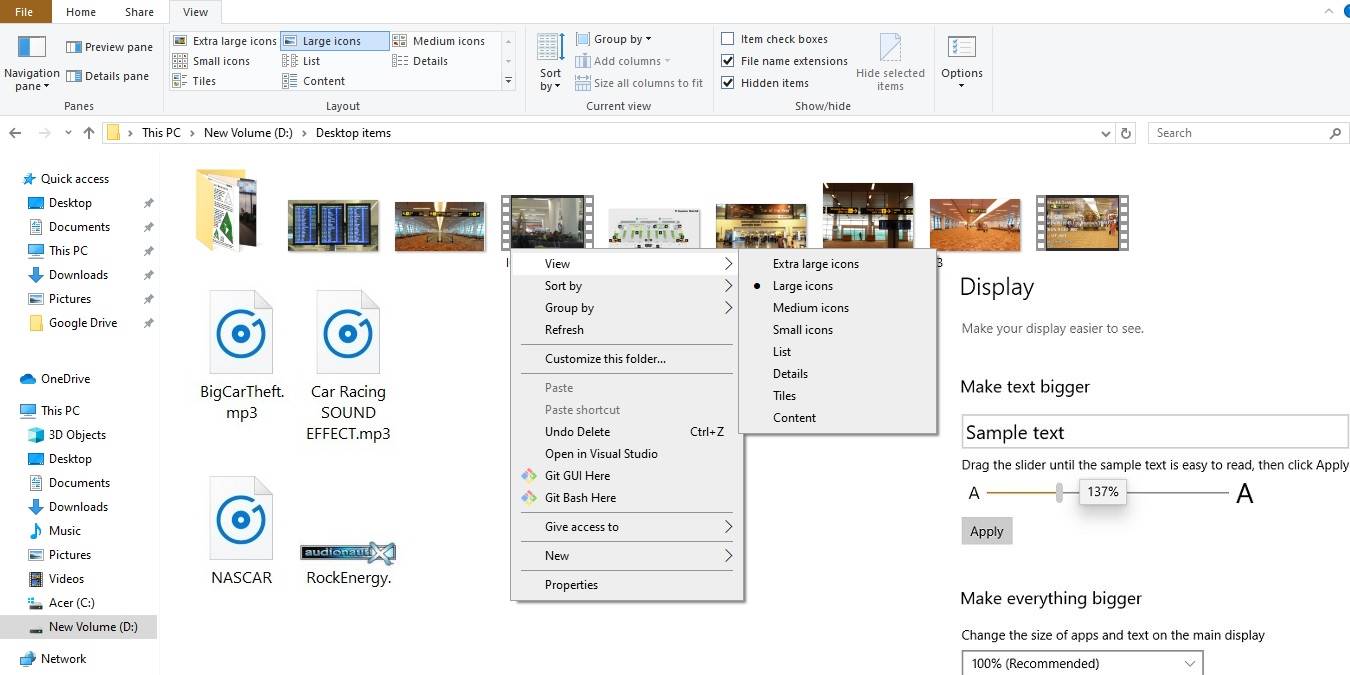The width and height of the screenshot is (1350, 675).
Task: Expand the Layout gallery with the more arrow
Action: click(x=508, y=80)
